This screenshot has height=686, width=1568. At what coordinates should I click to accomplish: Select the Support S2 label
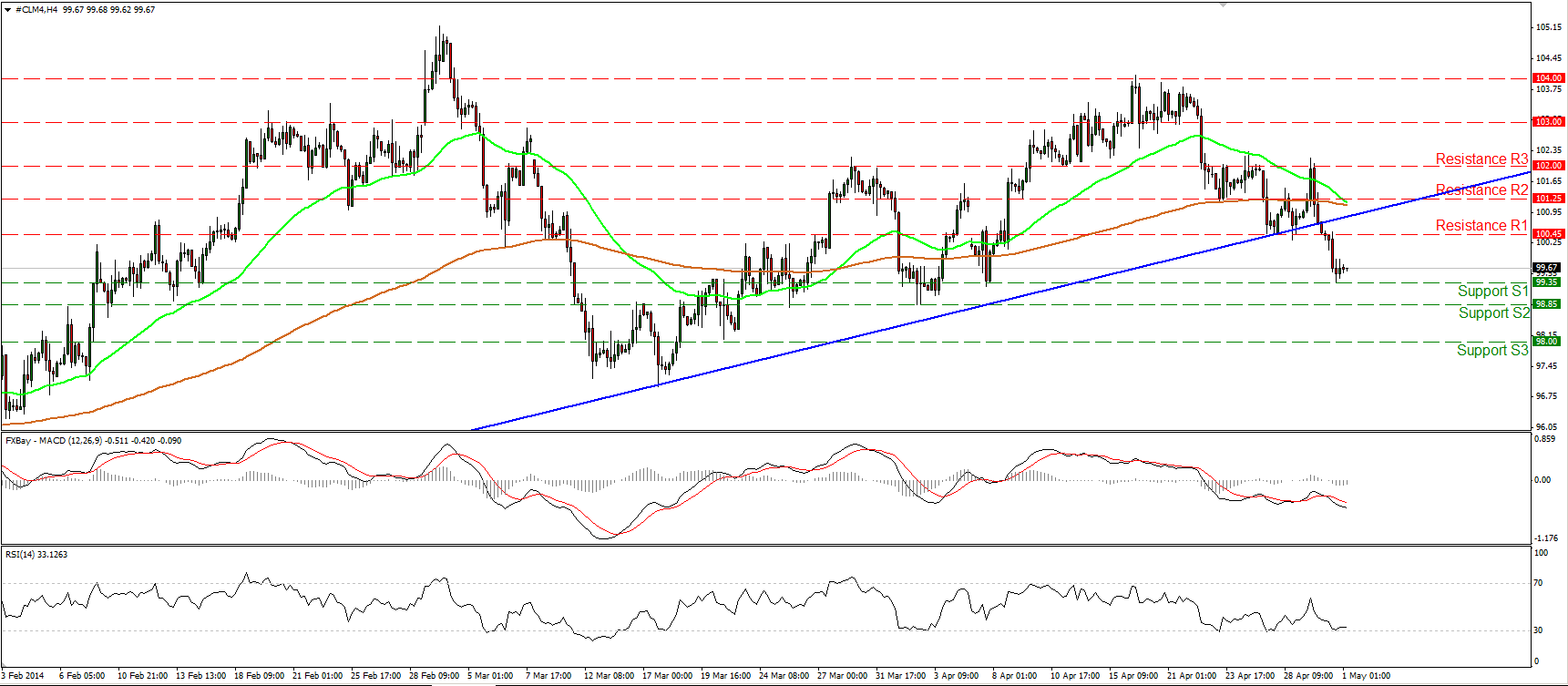(1493, 312)
